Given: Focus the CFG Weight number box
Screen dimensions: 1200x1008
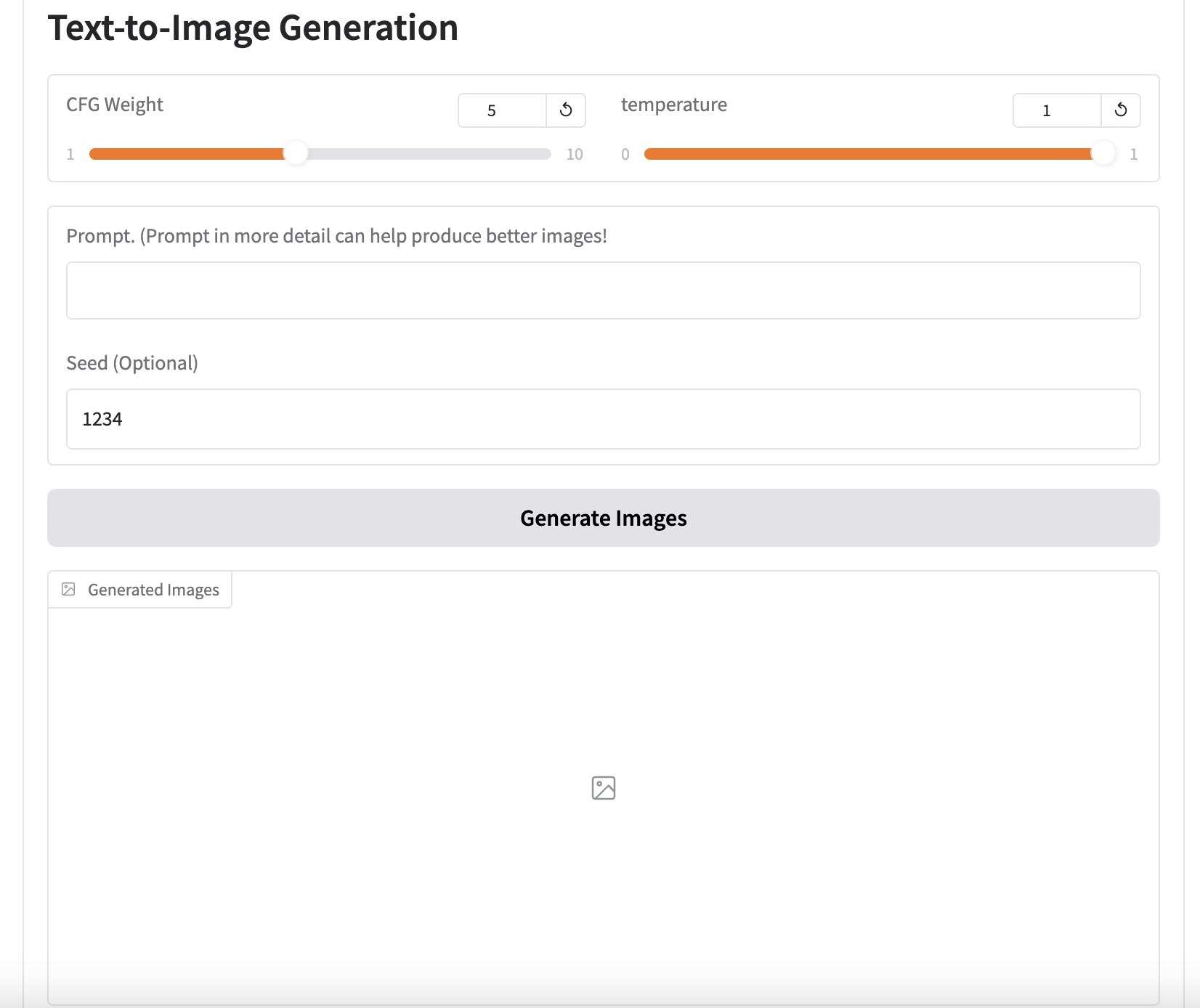Looking at the screenshot, I should (502, 110).
